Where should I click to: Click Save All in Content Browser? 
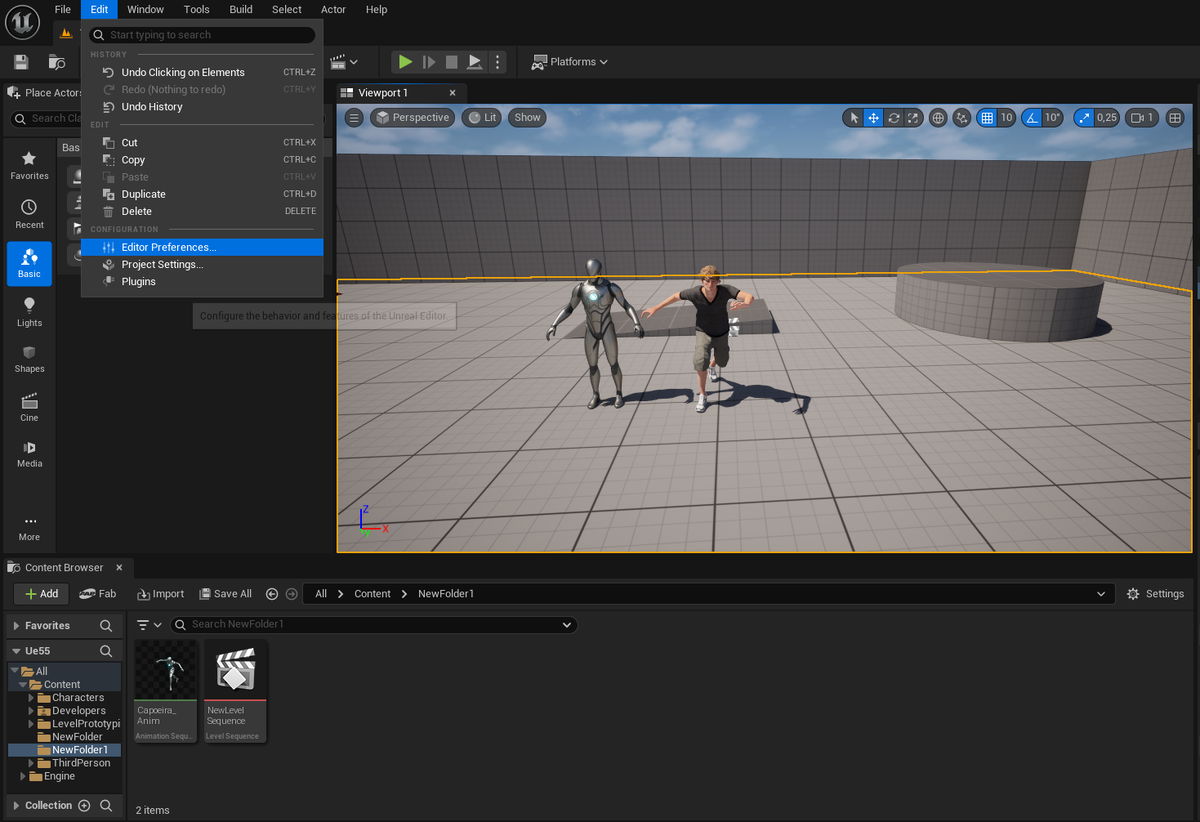[x=225, y=594]
